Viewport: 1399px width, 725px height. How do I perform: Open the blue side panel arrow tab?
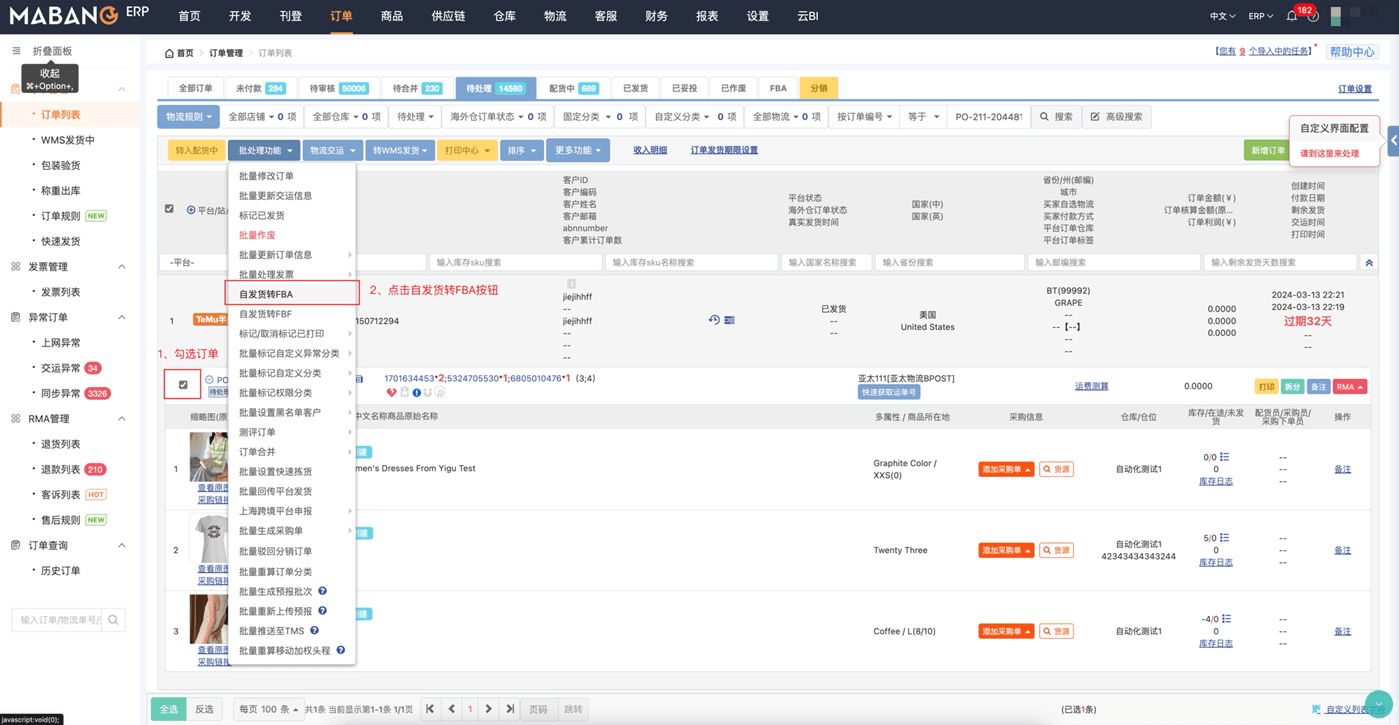[1393, 141]
